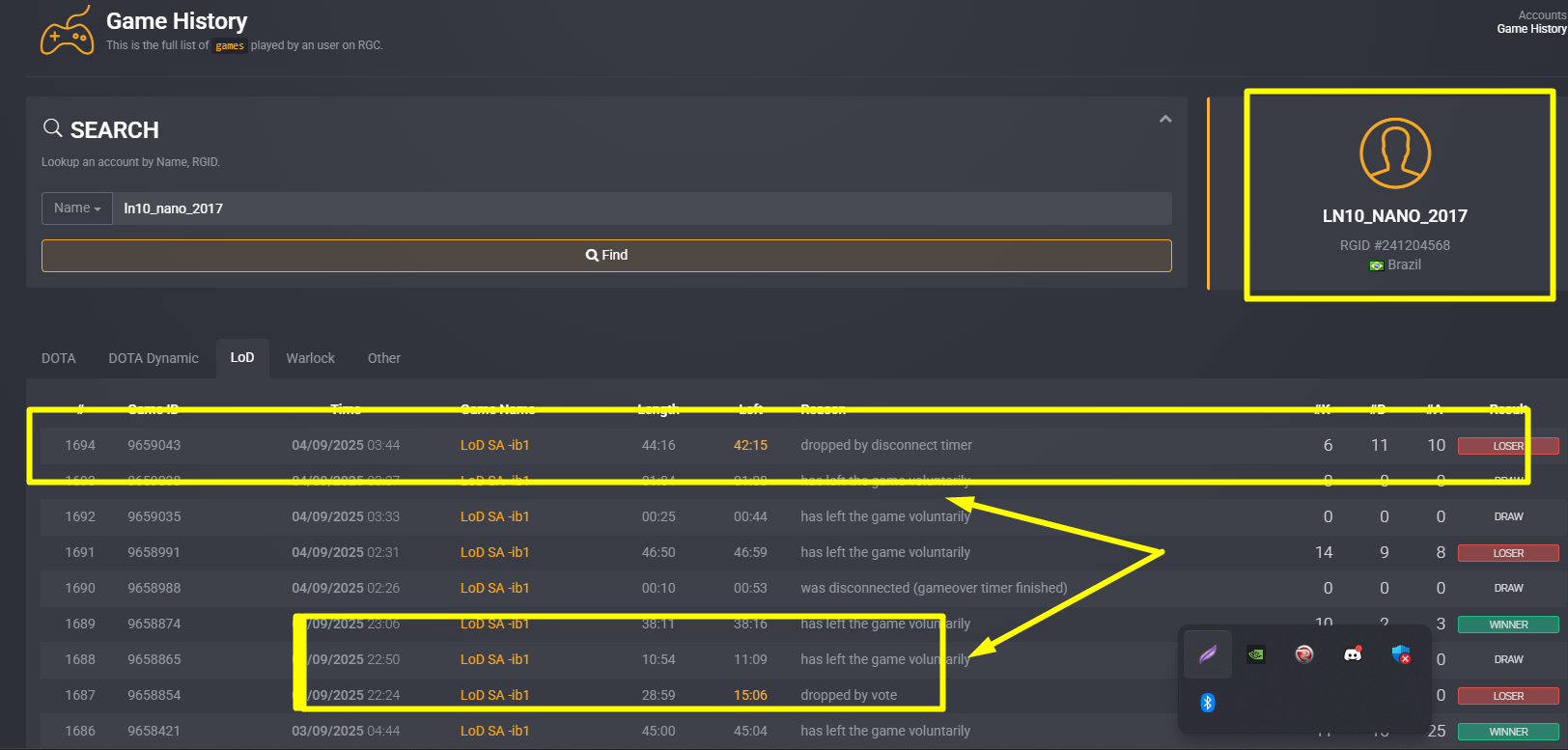Open the Windows Security shield tray icon
The height and width of the screenshot is (750, 1568).
pos(1401,654)
